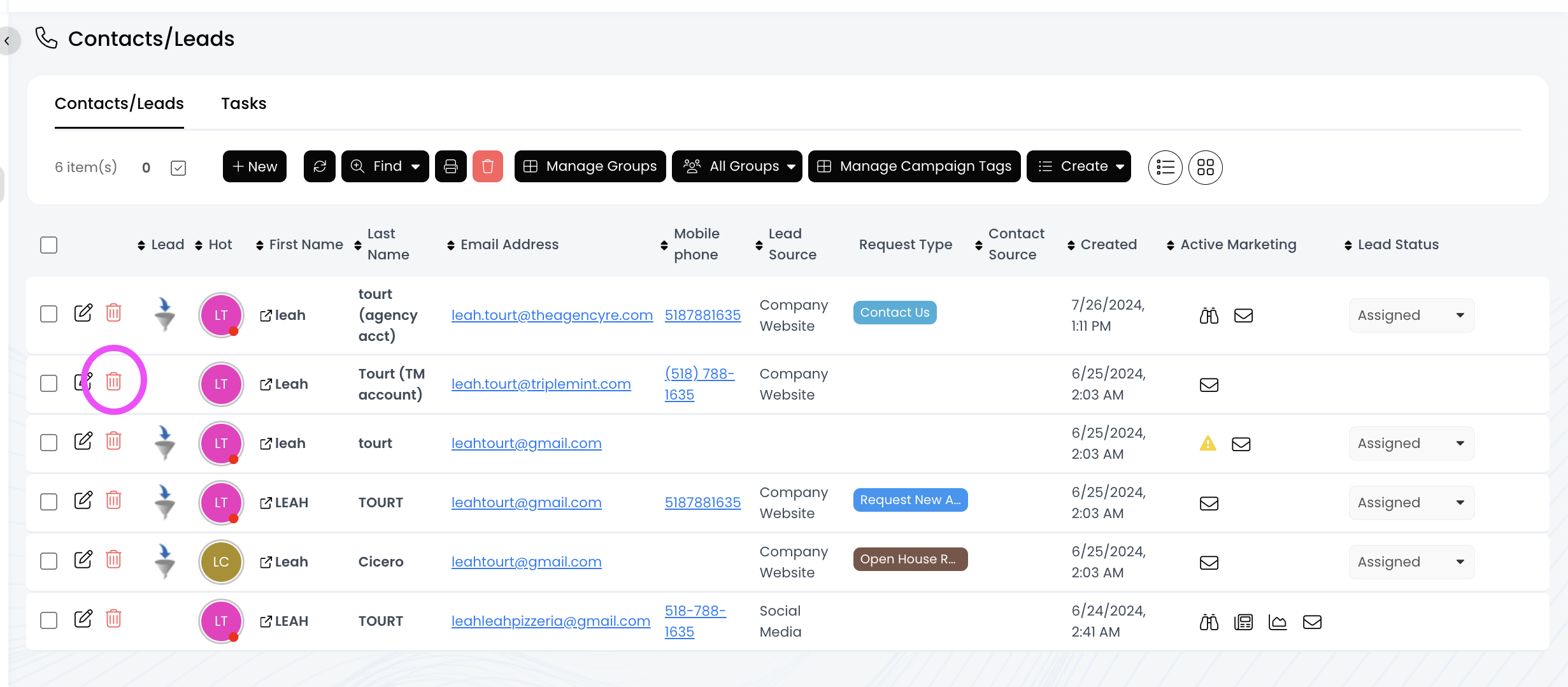Open Lead Status dropdown for Leah Cicero
Screen dimensions: 1568x687
(x=1411, y=562)
